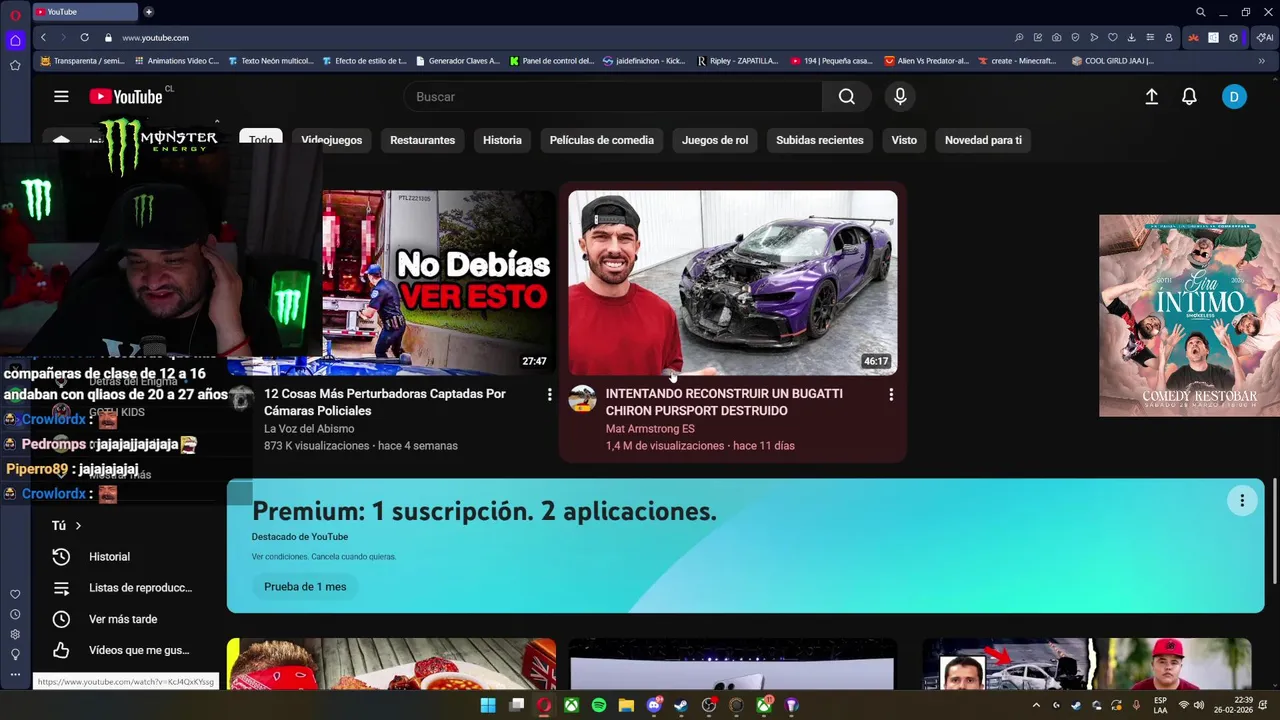1280x720 pixels.
Task: Select the Restaurantes filter chip
Action: click(422, 140)
